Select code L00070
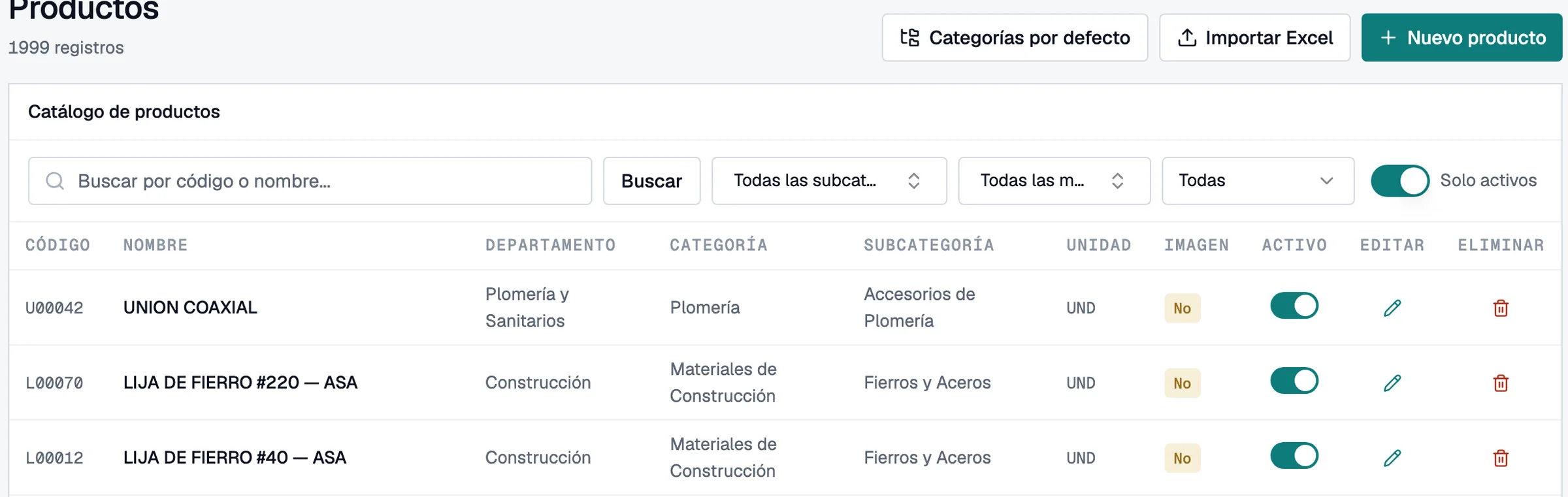The height and width of the screenshot is (497, 1568). click(54, 383)
